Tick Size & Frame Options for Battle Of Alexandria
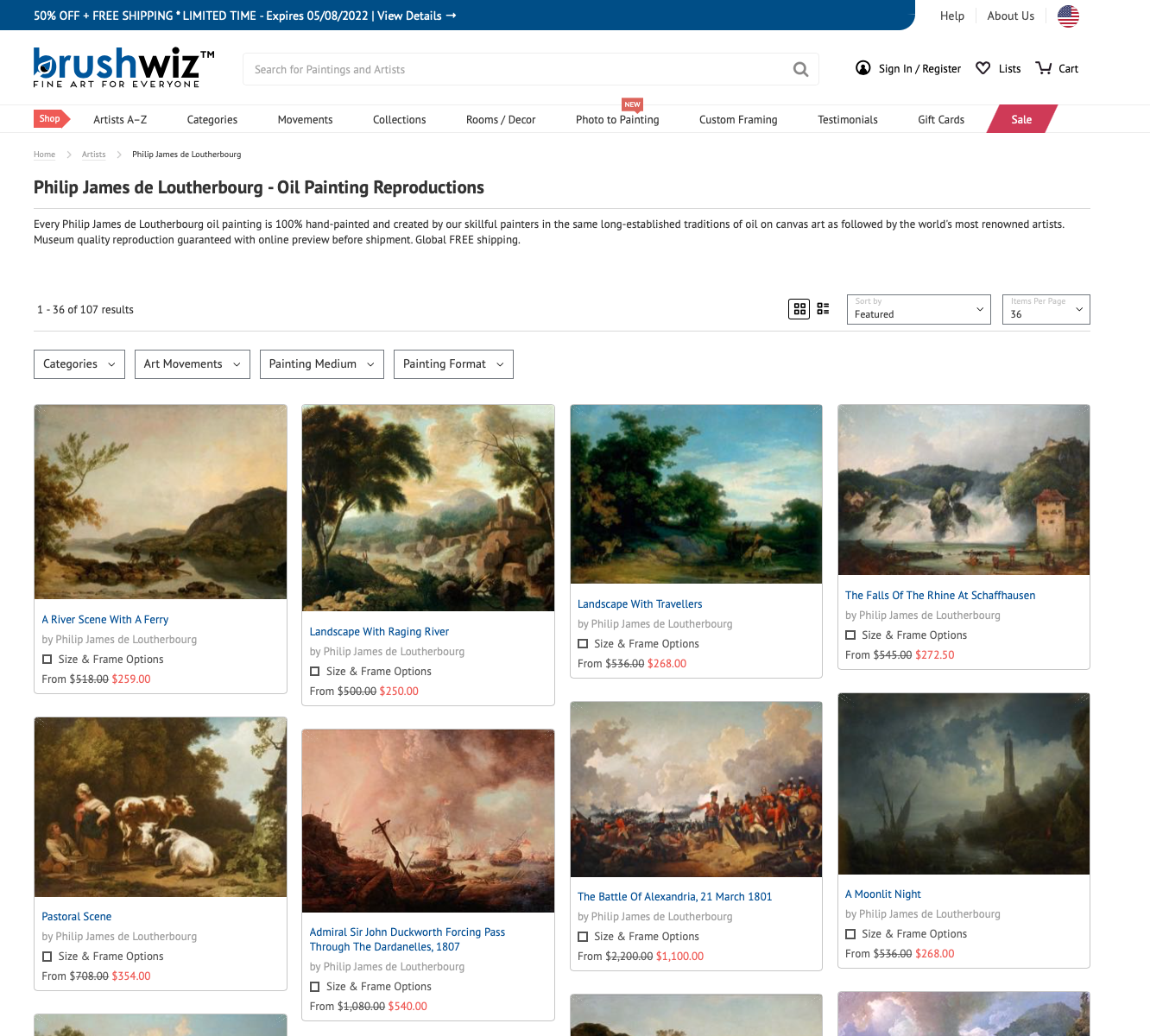The width and height of the screenshot is (1150, 1036). (583, 937)
